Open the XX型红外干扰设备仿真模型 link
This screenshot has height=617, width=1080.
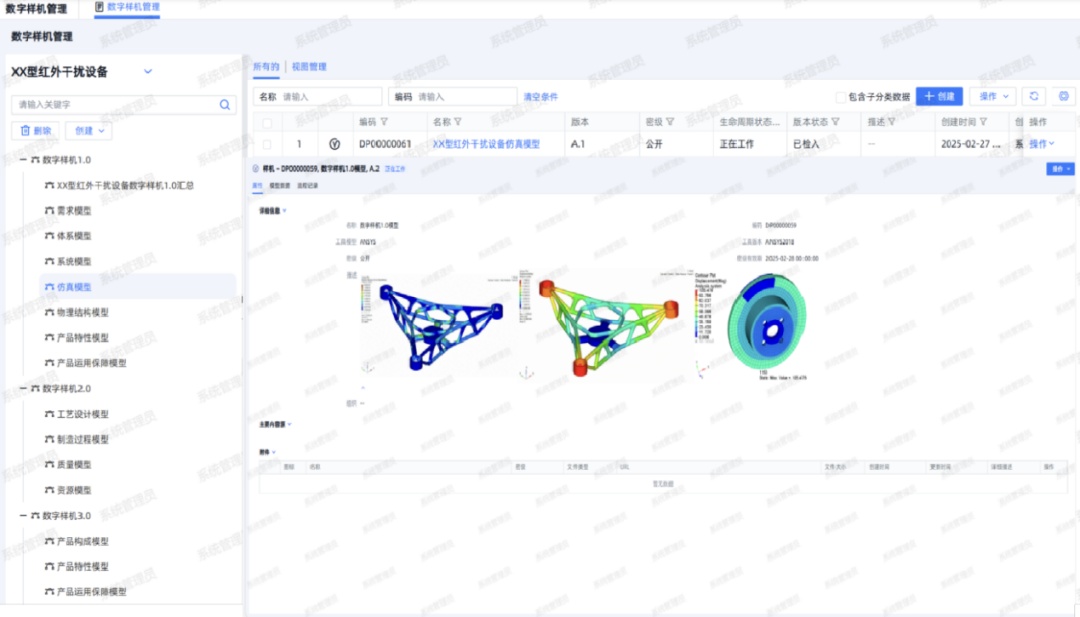click(x=486, y=144)
